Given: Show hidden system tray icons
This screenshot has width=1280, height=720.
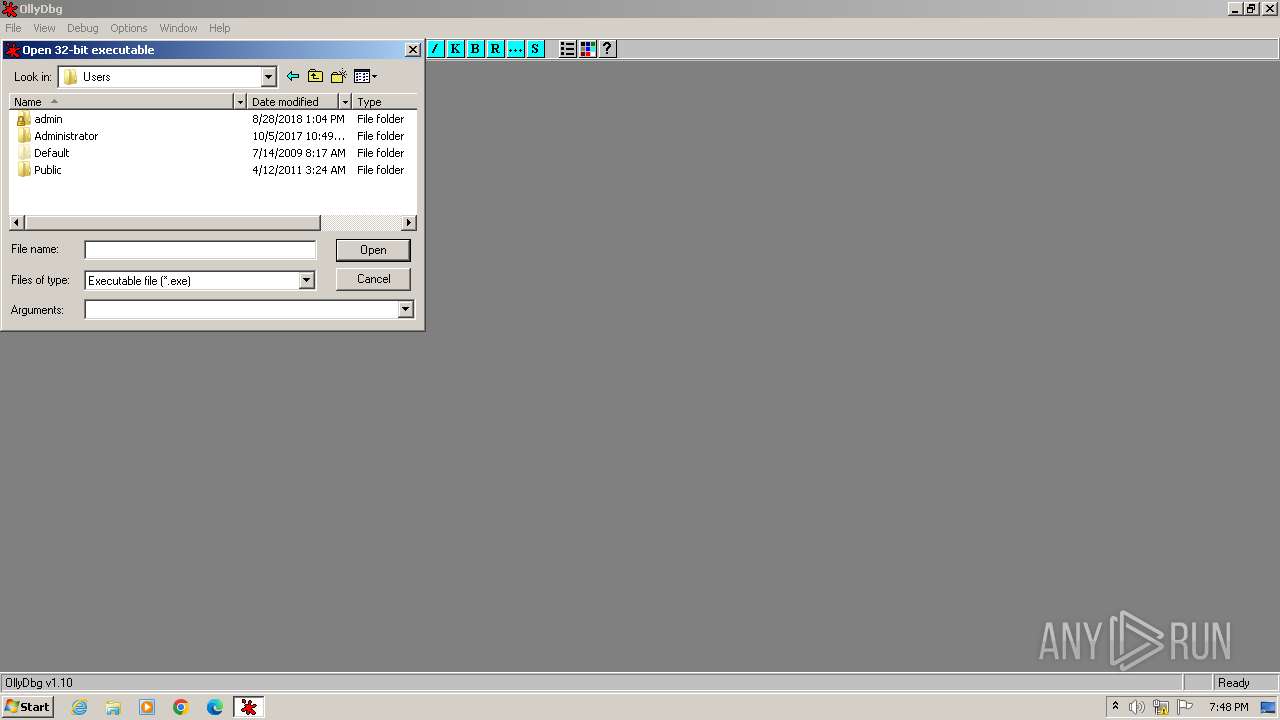Looking at the screenshot, I should [x=1116, y=707].
